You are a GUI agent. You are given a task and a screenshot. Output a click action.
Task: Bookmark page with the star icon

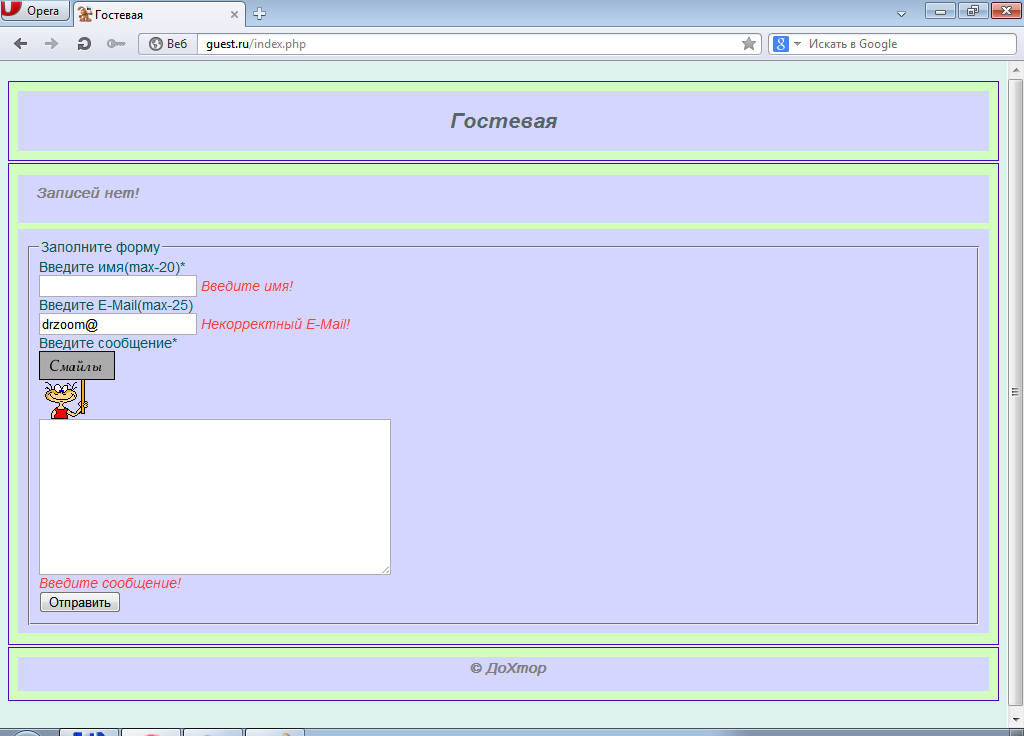[749, 44]
